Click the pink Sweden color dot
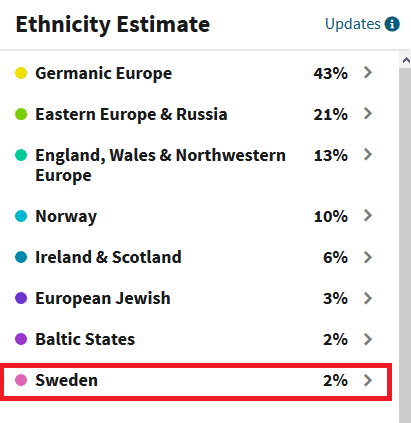 21,380
